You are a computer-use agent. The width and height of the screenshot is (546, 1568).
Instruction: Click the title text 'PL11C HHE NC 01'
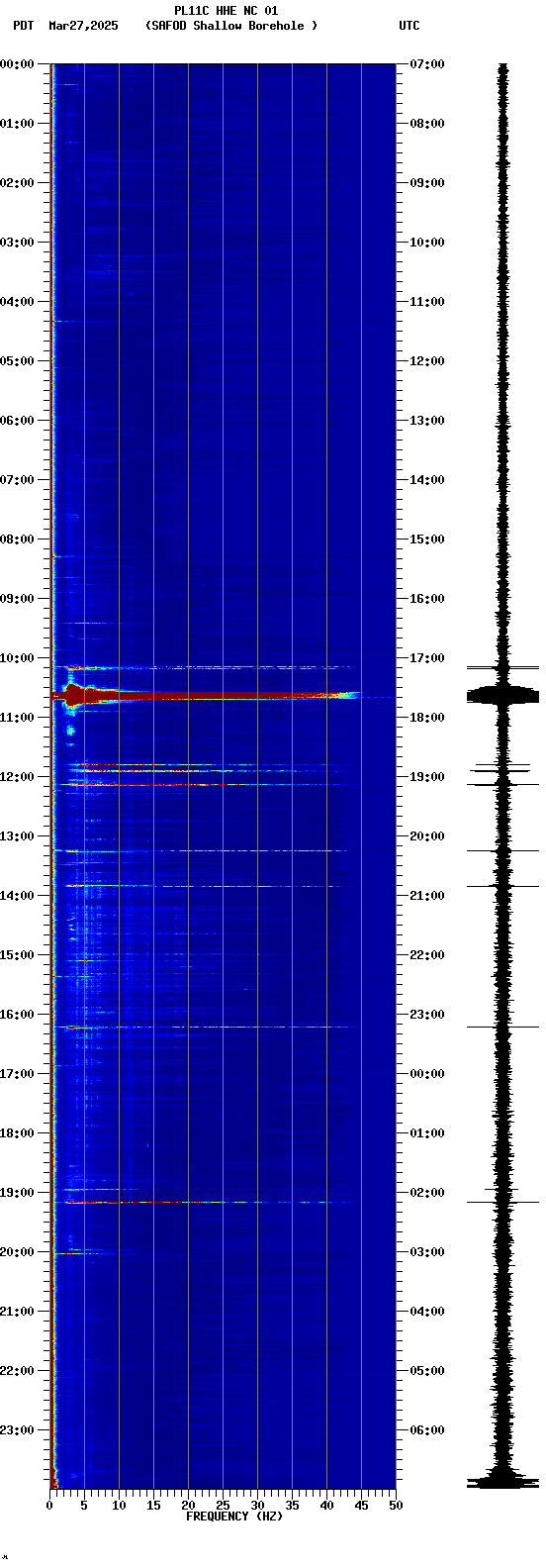[227, 11]
